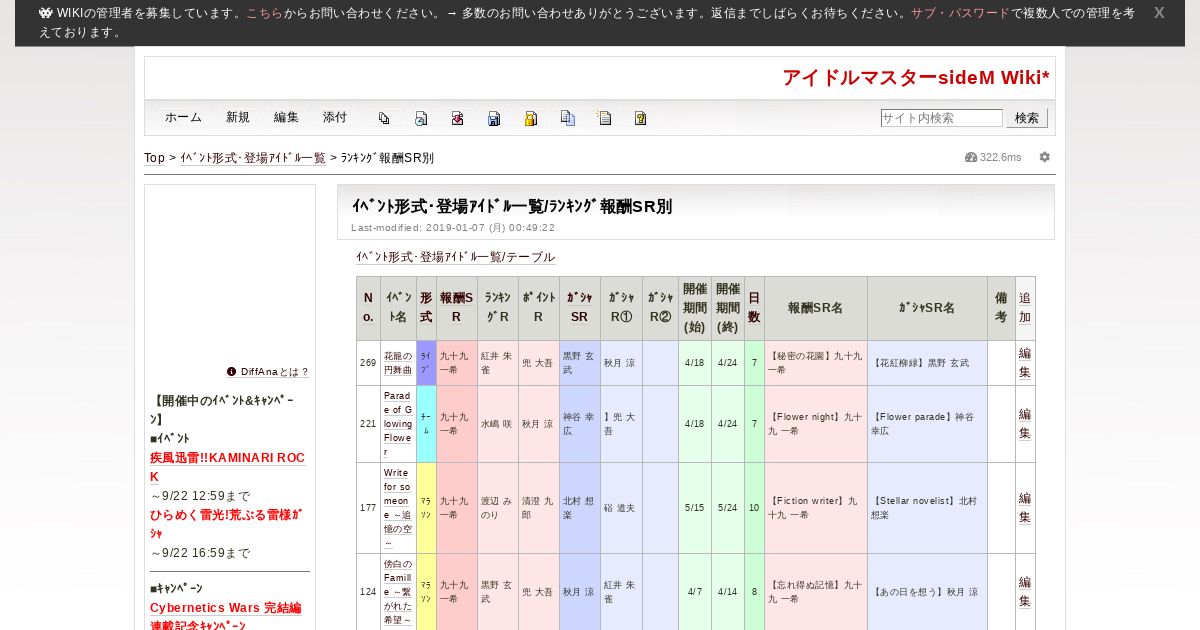The image size is (1200, 630).
Task: Open Parade of Glowing Flower event link
Action: [398, 424]
